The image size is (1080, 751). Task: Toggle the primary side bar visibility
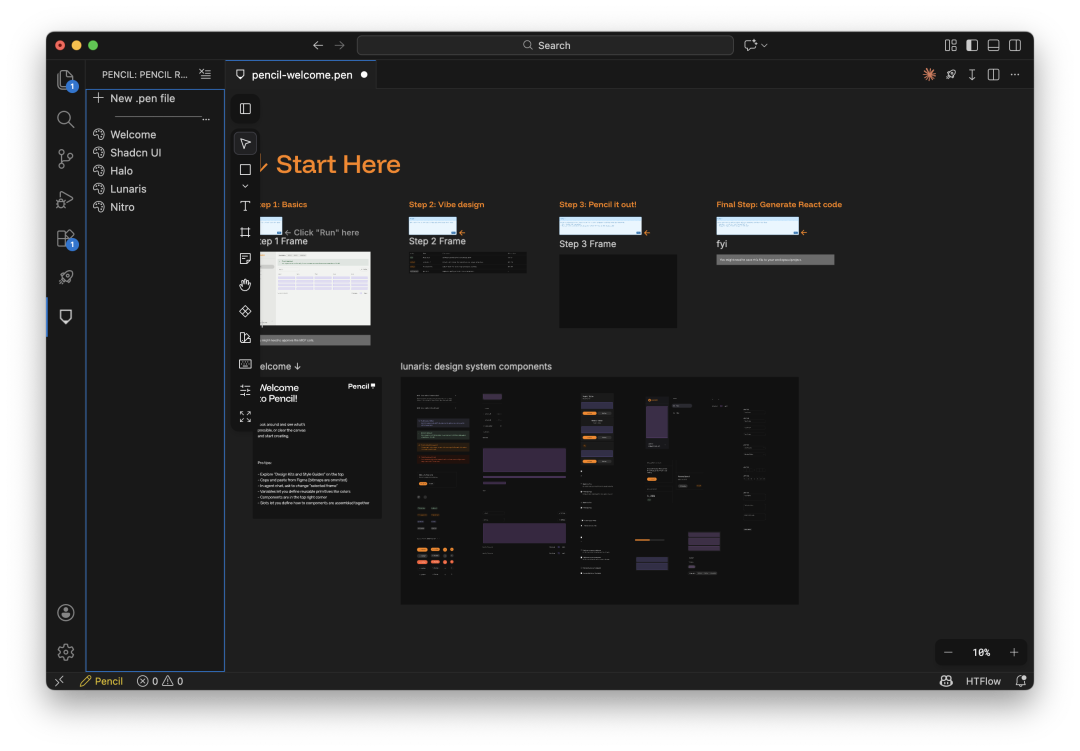972,45
